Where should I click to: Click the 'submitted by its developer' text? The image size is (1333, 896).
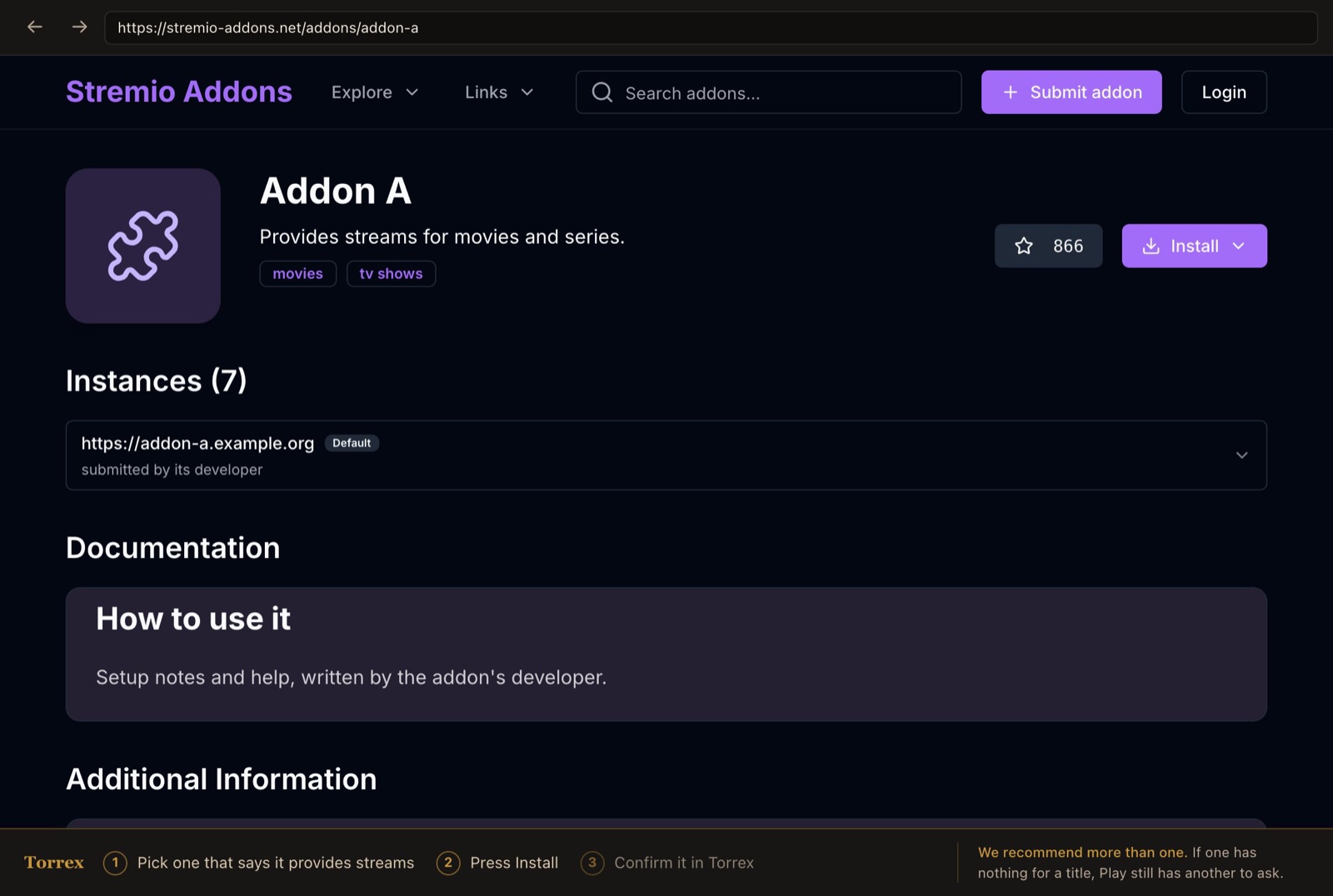coord(172,470)
